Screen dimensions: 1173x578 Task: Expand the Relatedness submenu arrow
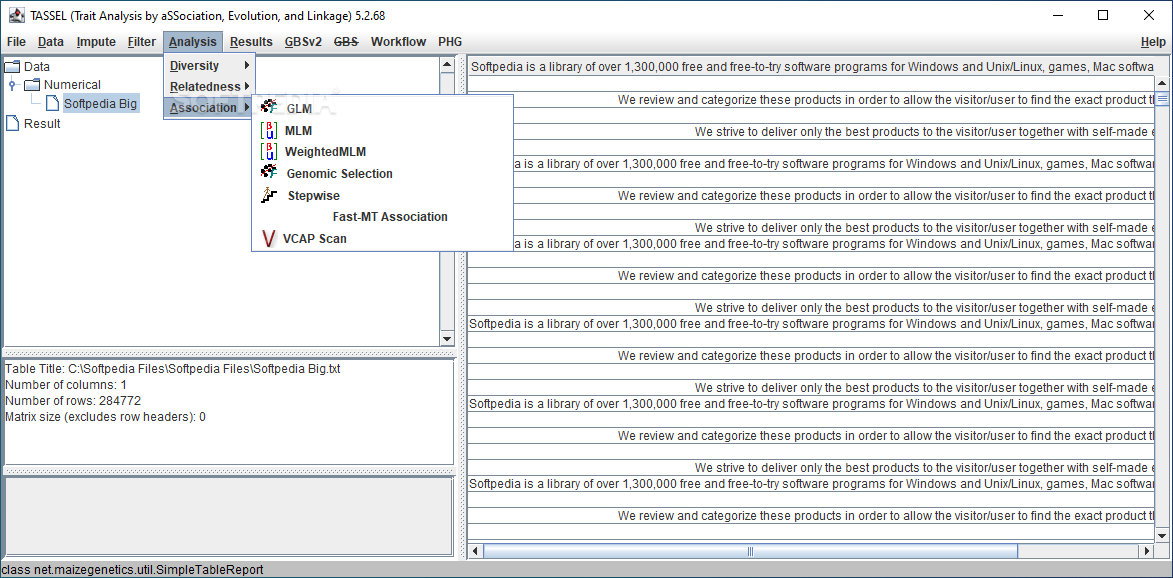point(247,86)
